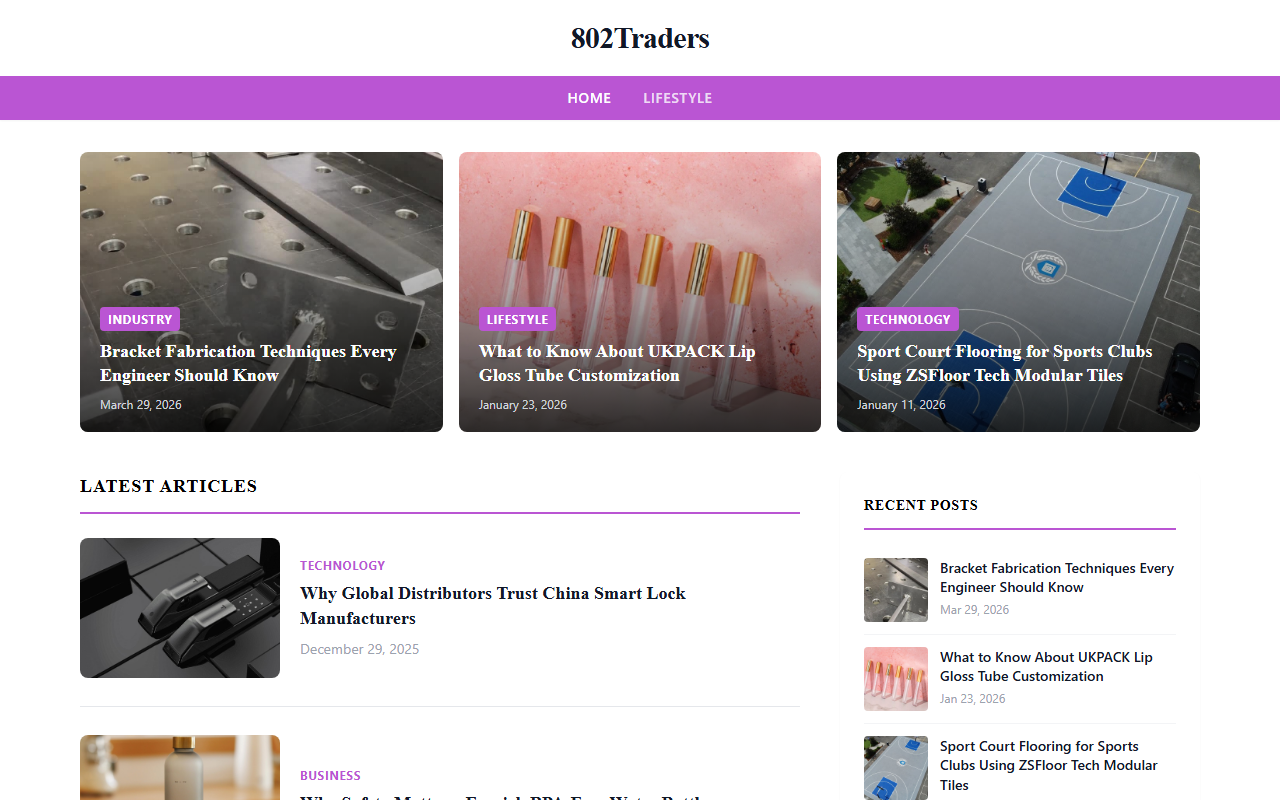Click the LIFESTYLE badge on lip gloss card
Viewport: 1280px width, 800px height.
pos(517,319)
